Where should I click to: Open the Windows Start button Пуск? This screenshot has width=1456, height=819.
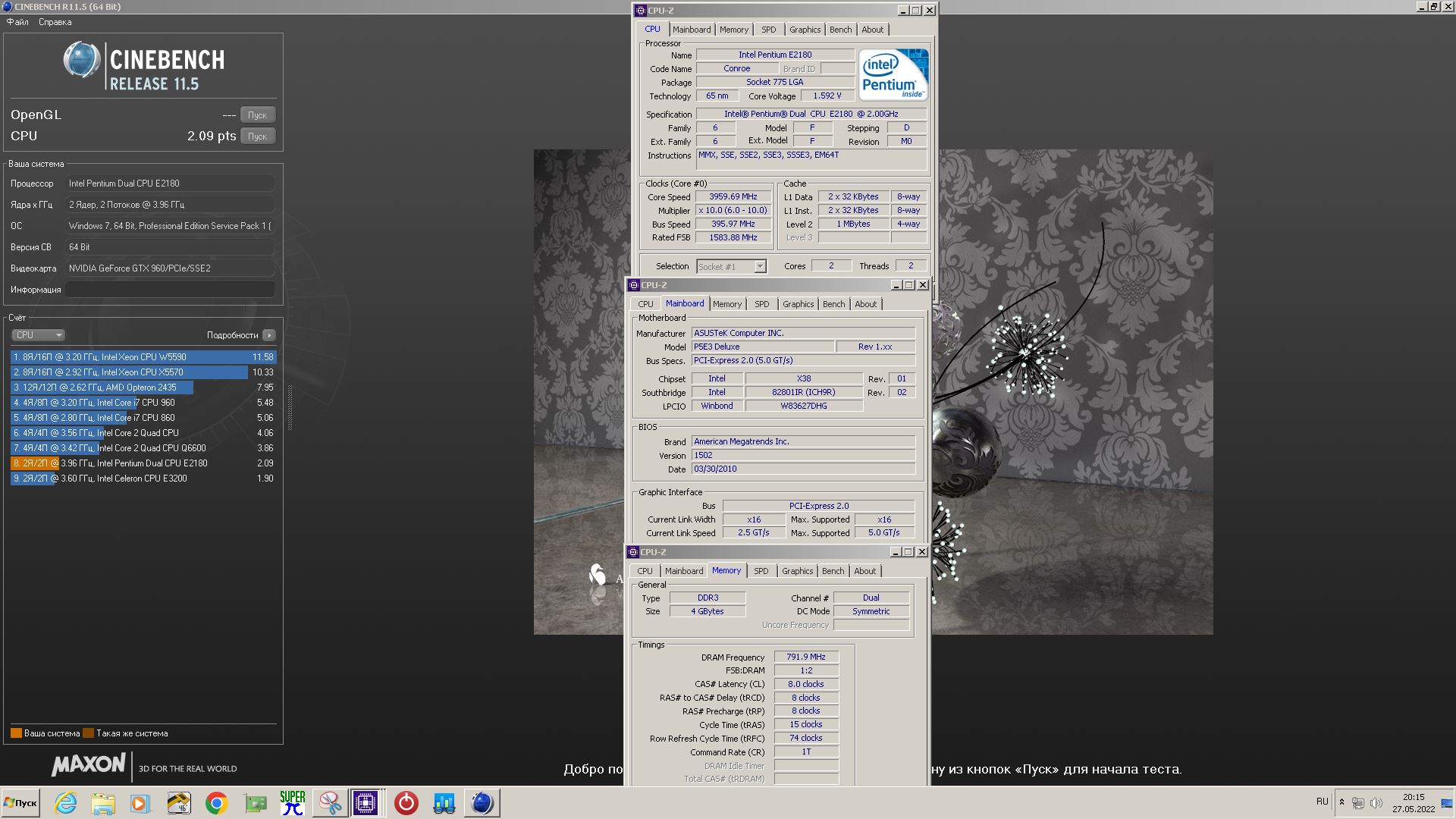(x=20, y=803)
